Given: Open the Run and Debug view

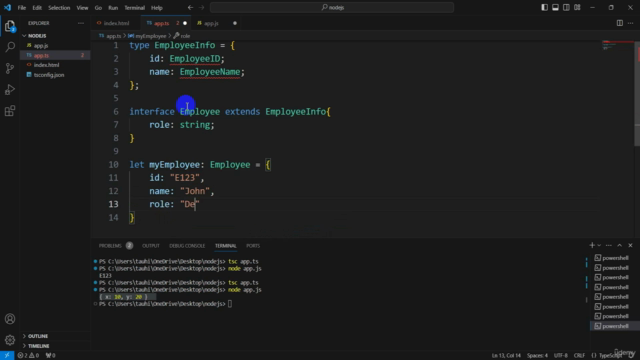Looking at the screenshot, I should pos(10,89).
